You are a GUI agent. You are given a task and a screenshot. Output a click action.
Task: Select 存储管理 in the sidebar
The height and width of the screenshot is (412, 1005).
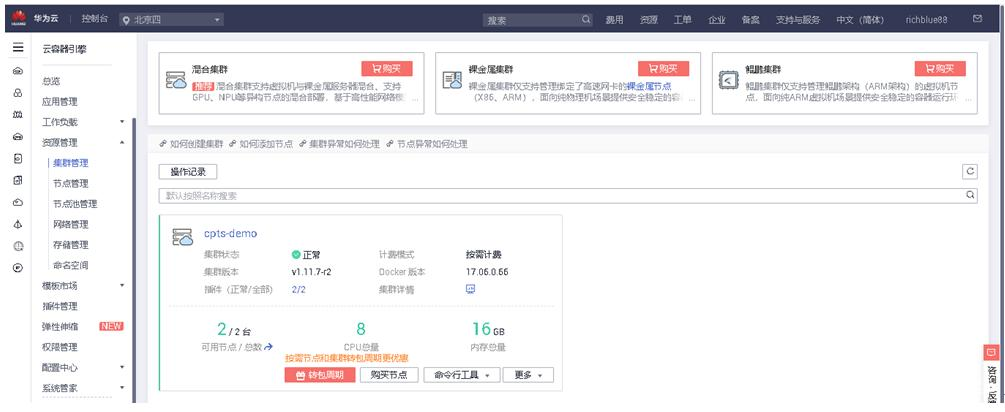[x=71, y=245]
